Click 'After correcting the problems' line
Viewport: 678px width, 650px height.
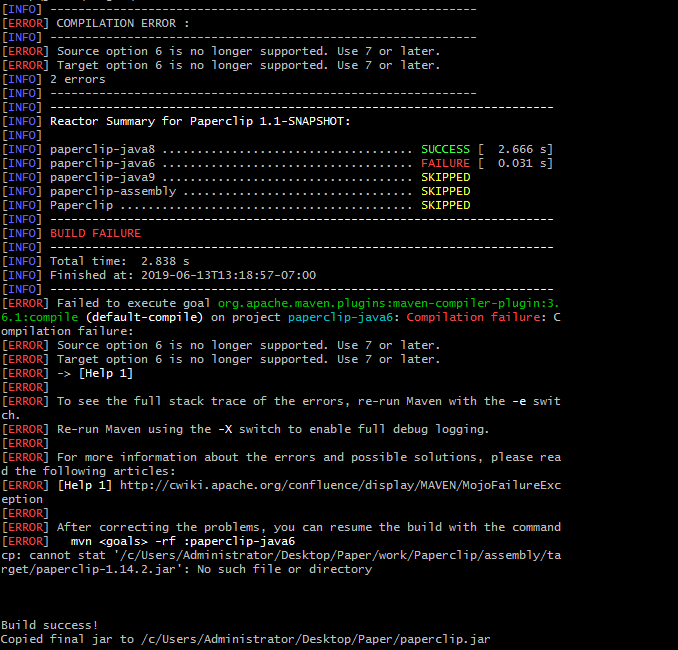[x=309, y=528]
